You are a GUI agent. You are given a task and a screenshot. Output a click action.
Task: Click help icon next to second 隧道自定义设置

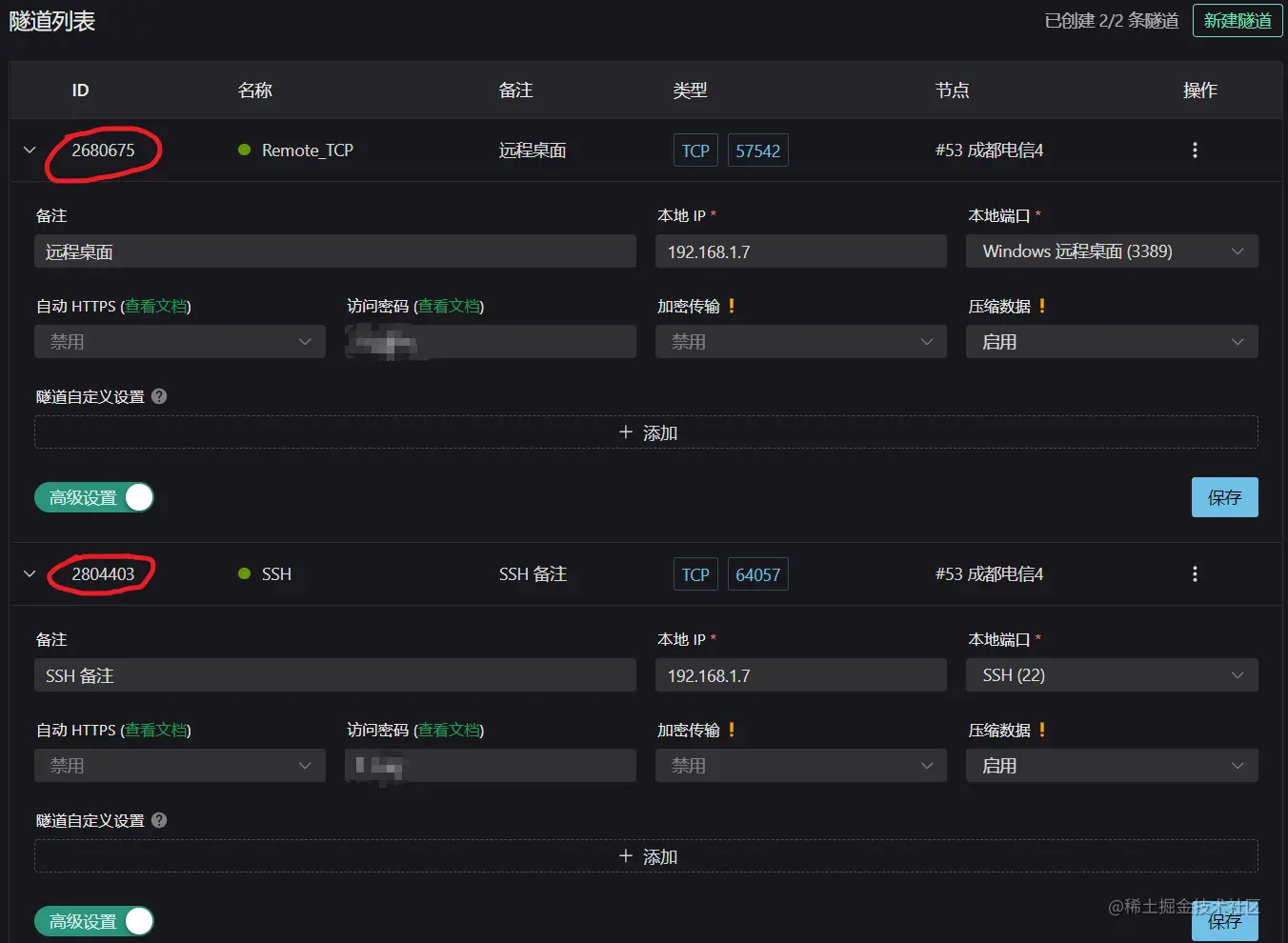[x=159, y=820]
